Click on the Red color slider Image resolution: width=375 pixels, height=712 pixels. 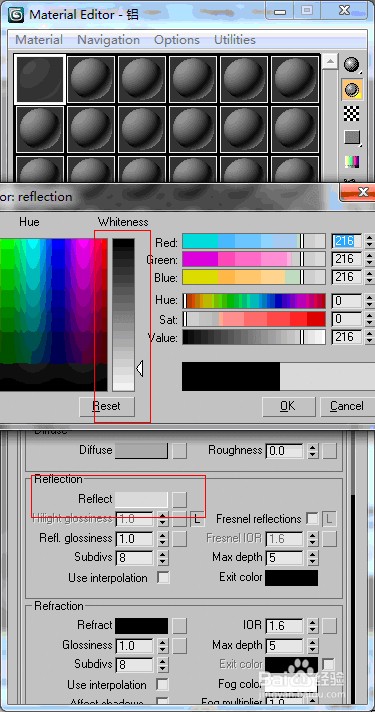click(x=254, y=241)
